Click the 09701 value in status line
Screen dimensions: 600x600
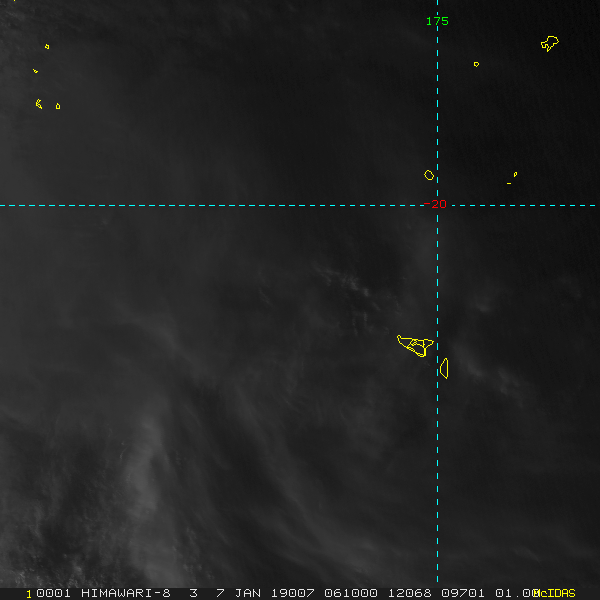463,593
